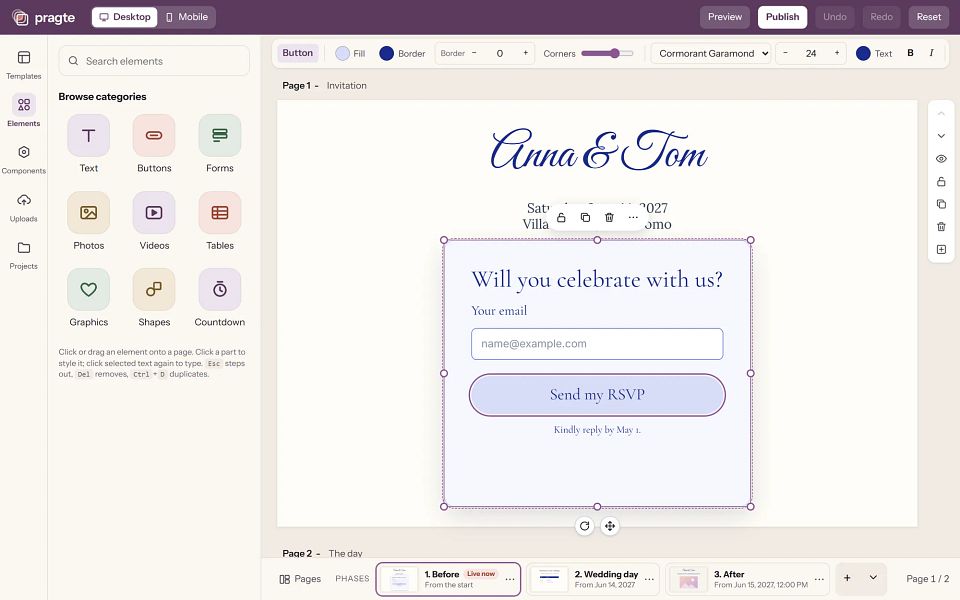Choose the Photos element category
Screen dimensions: 960x600
pos(89,221)
